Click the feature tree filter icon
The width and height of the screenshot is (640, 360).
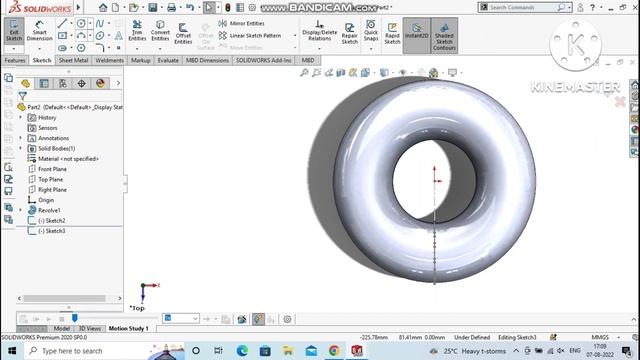[x=23, y=96]
